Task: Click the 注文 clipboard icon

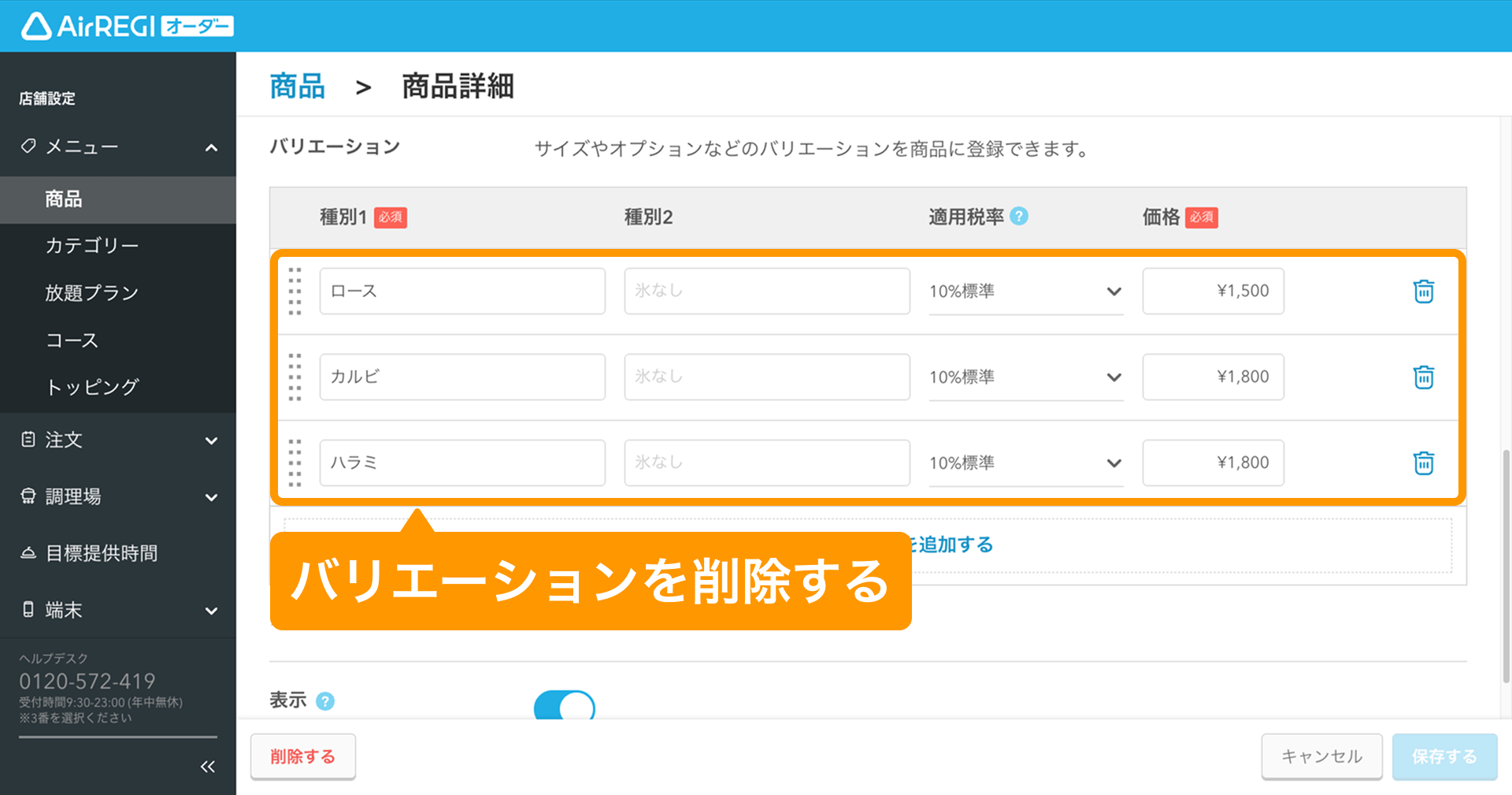Action: pyautogui.click(x=28, y=440)
